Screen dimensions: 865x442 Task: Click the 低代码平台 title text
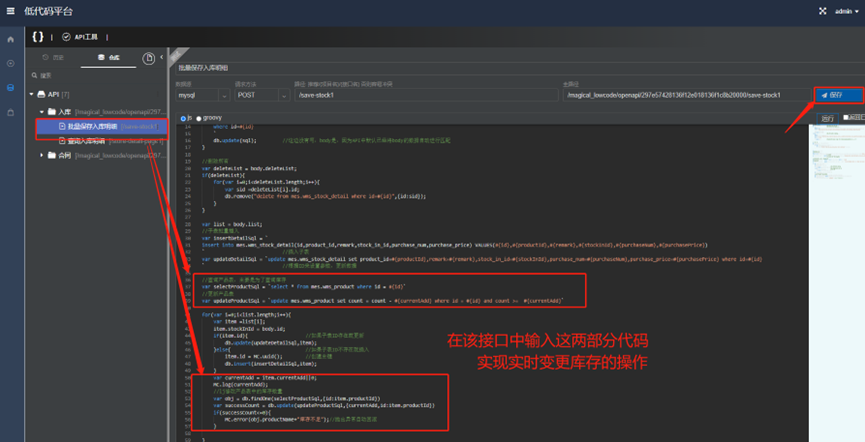[48, 11]
